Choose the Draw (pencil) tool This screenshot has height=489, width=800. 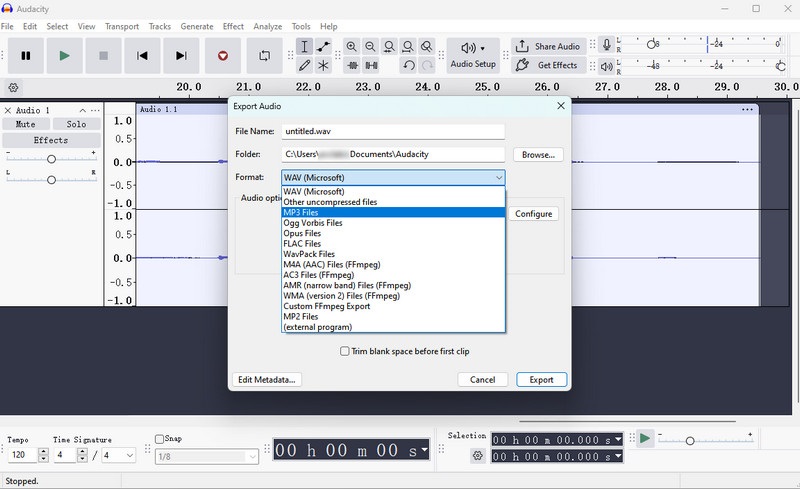click(x=304, y=65)
